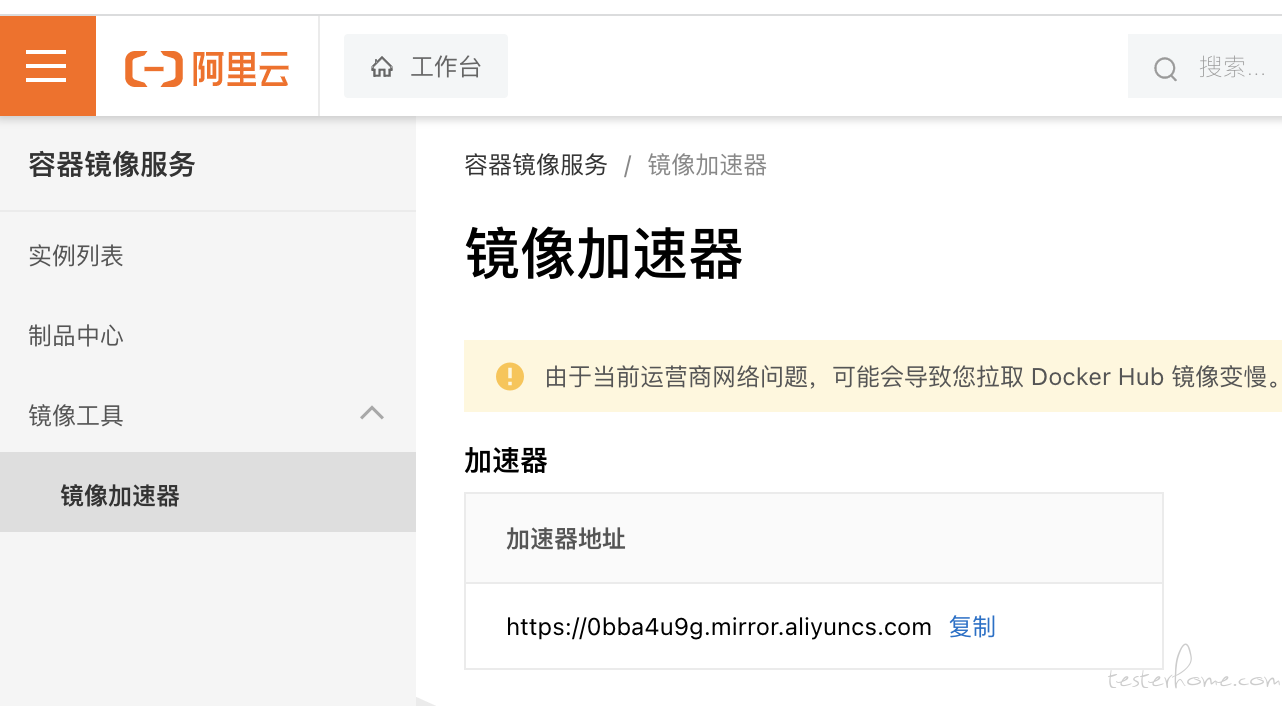Viewport: 1282px width, 706px height.
Task: Click the 镜像加速器 breadcrumb text
Action: pos(707,165)
